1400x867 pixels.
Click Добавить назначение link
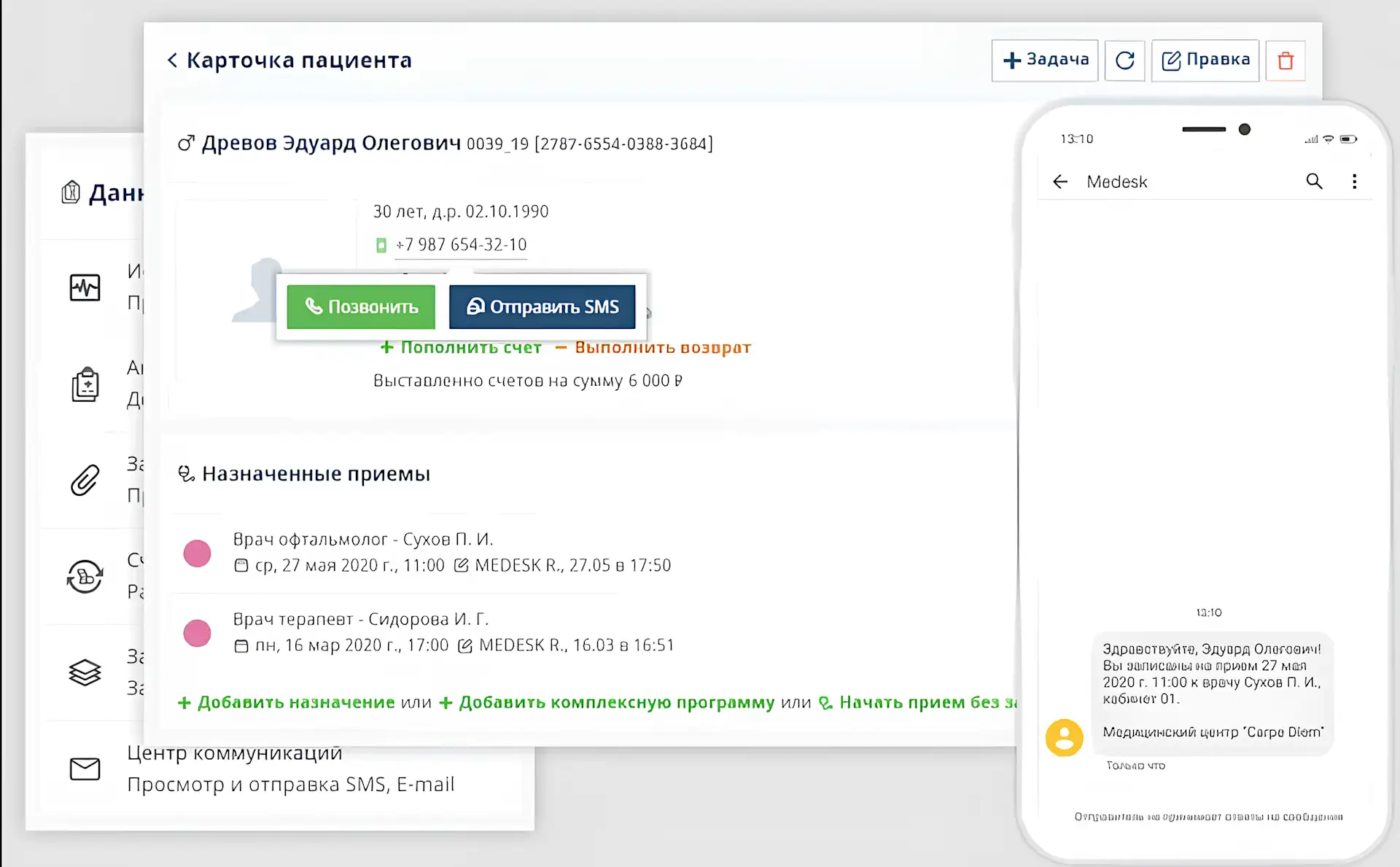(x=287, y=702)
